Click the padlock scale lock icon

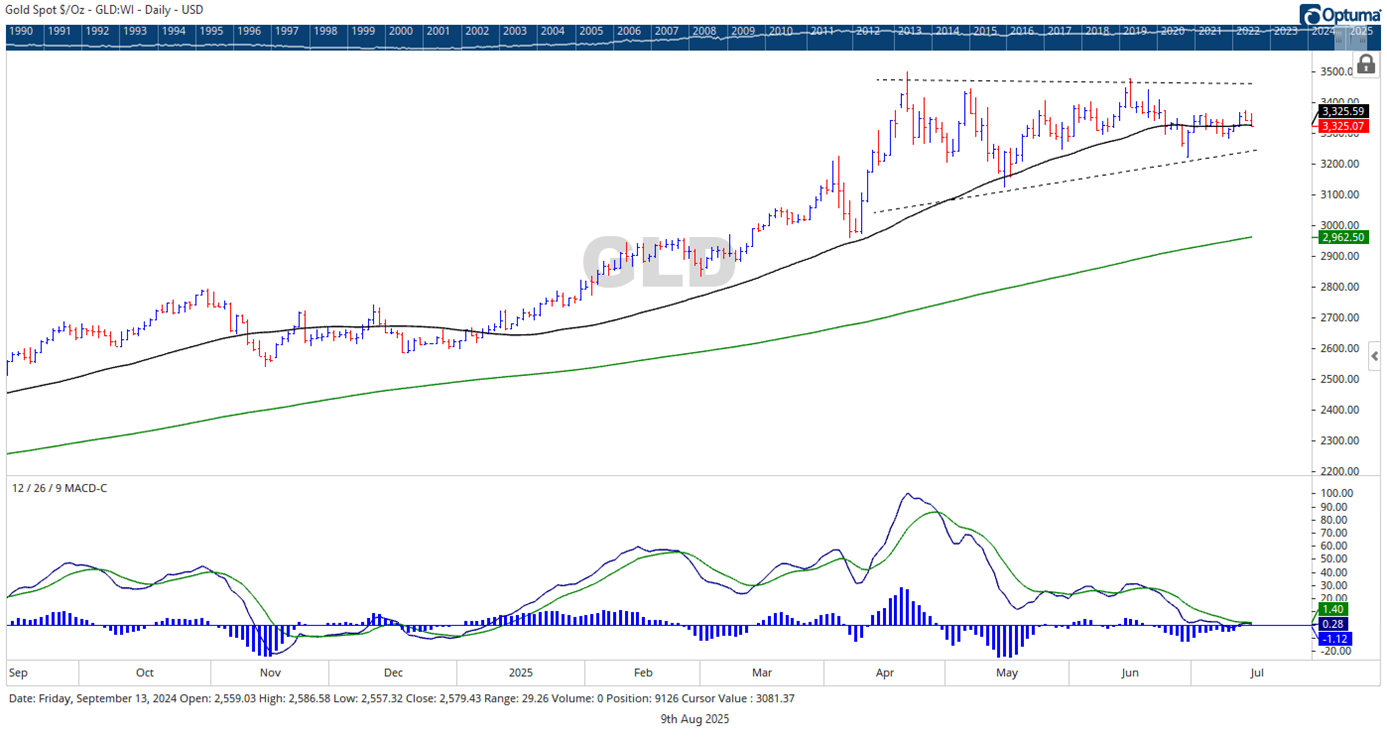[x=1366, y=64]
